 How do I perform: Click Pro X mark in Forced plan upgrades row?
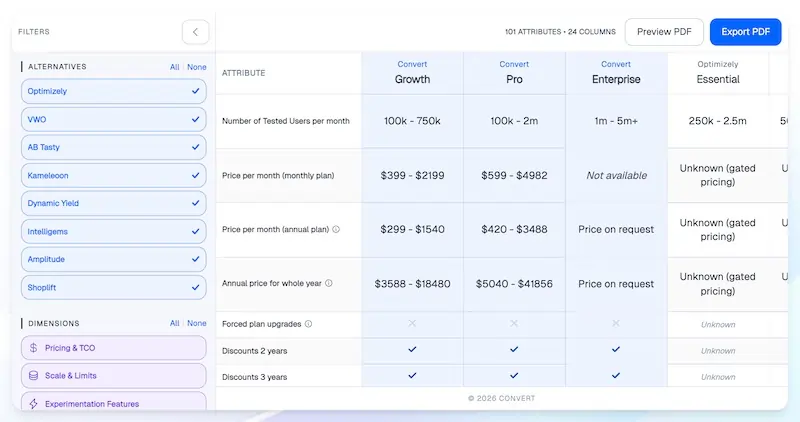514,324
